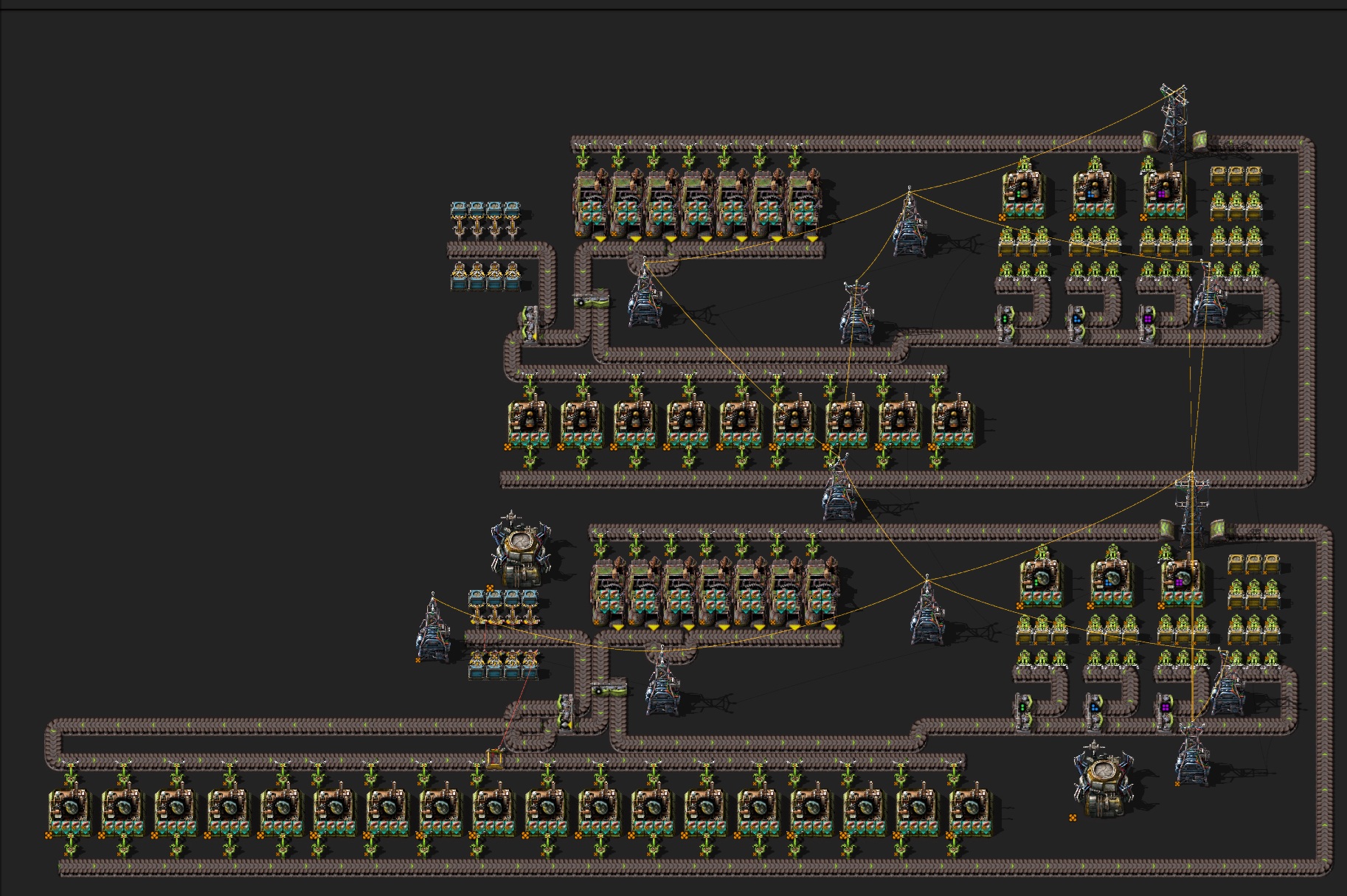The width and height of the screenshot is (1347, 896).
Task: Click the upper assembler with the blue icon
Action: pyautogui.click(x=1094, y=194)
